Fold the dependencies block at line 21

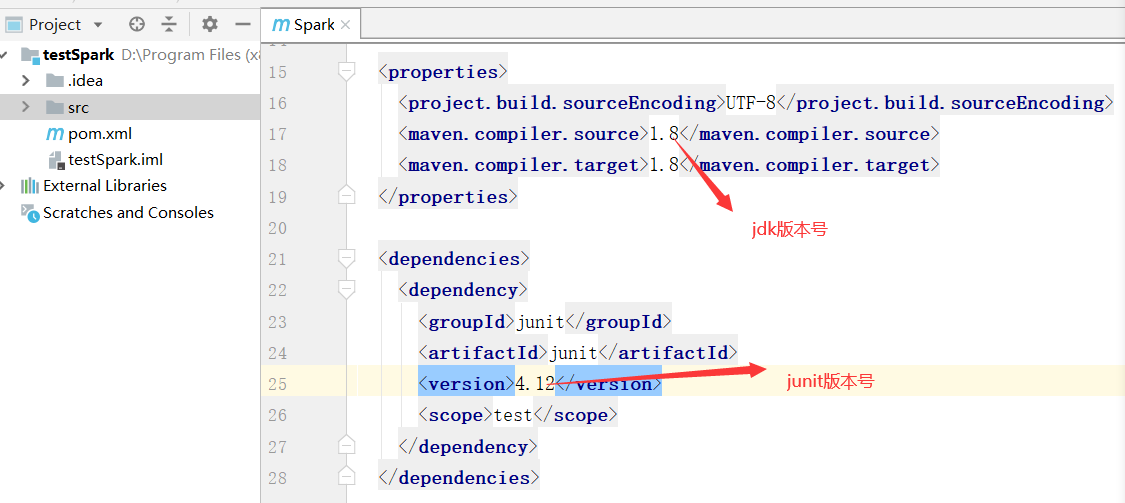coord(347,258)
